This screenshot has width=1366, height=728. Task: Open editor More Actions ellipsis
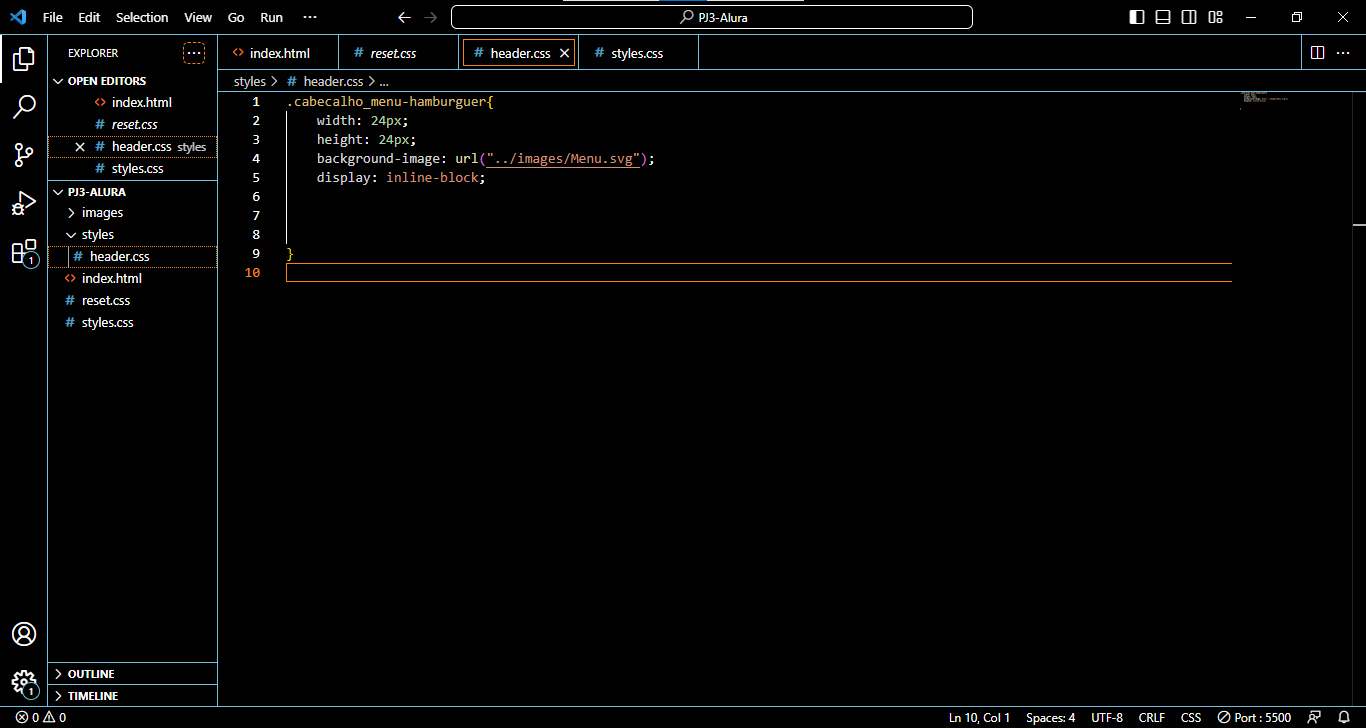(1345, 52)
